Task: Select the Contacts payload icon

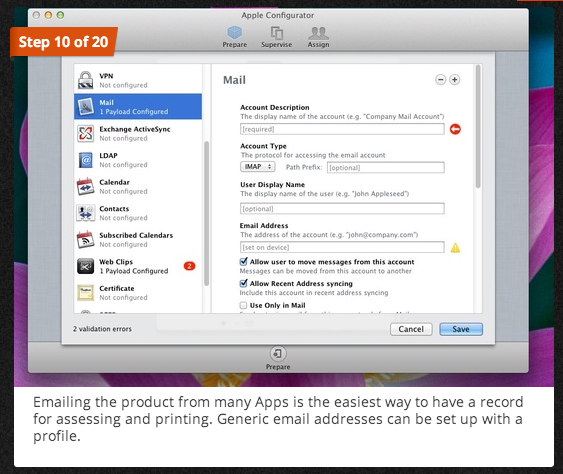Action: [85, 213]
